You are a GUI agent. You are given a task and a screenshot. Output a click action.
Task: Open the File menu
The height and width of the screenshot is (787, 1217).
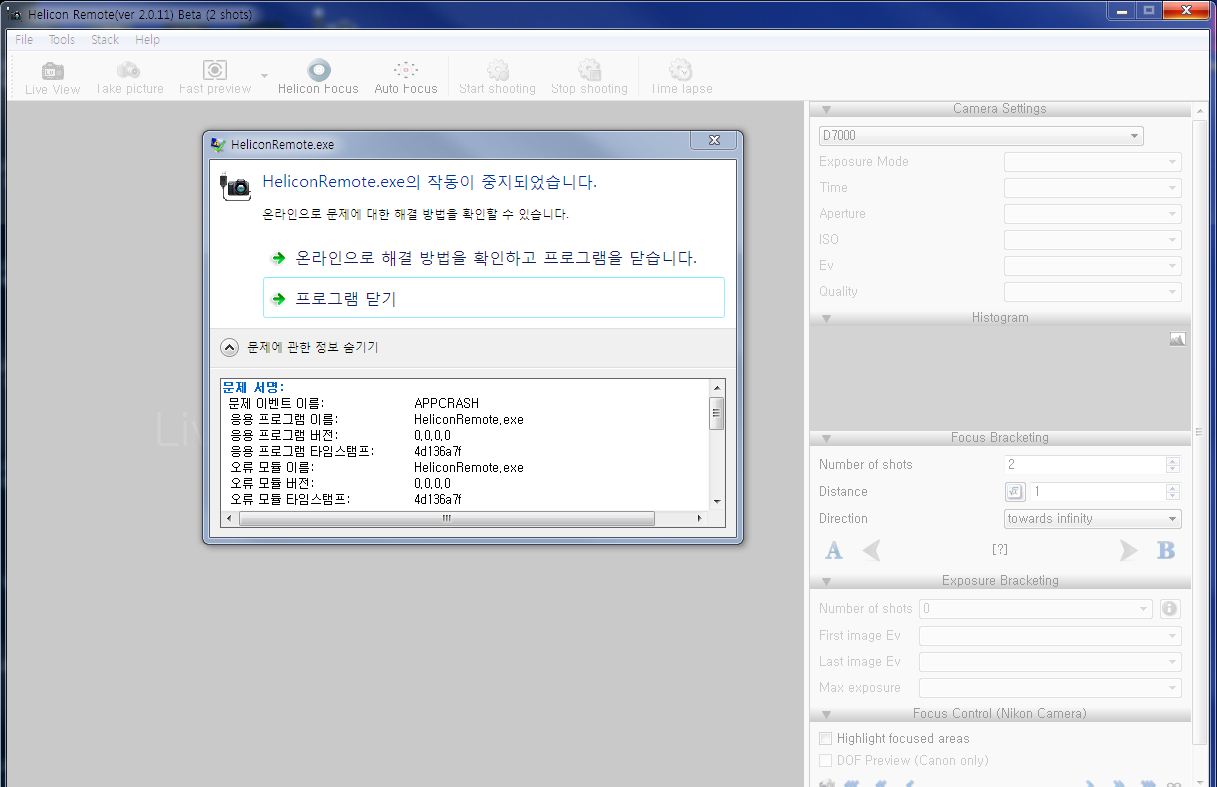tap(24, 40)
